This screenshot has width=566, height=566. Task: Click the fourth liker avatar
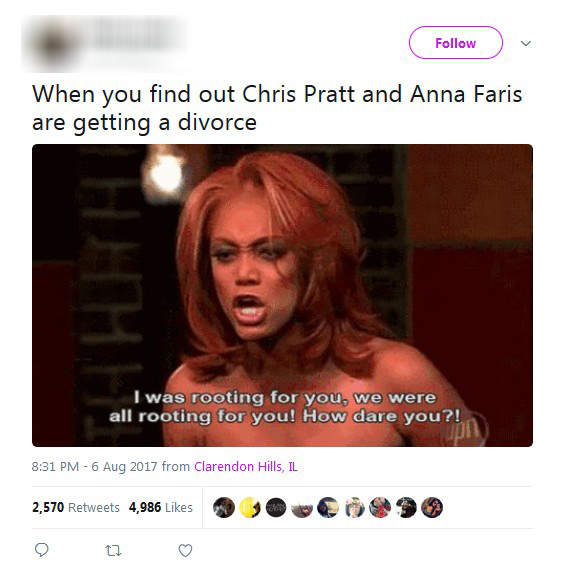(302, 508)
